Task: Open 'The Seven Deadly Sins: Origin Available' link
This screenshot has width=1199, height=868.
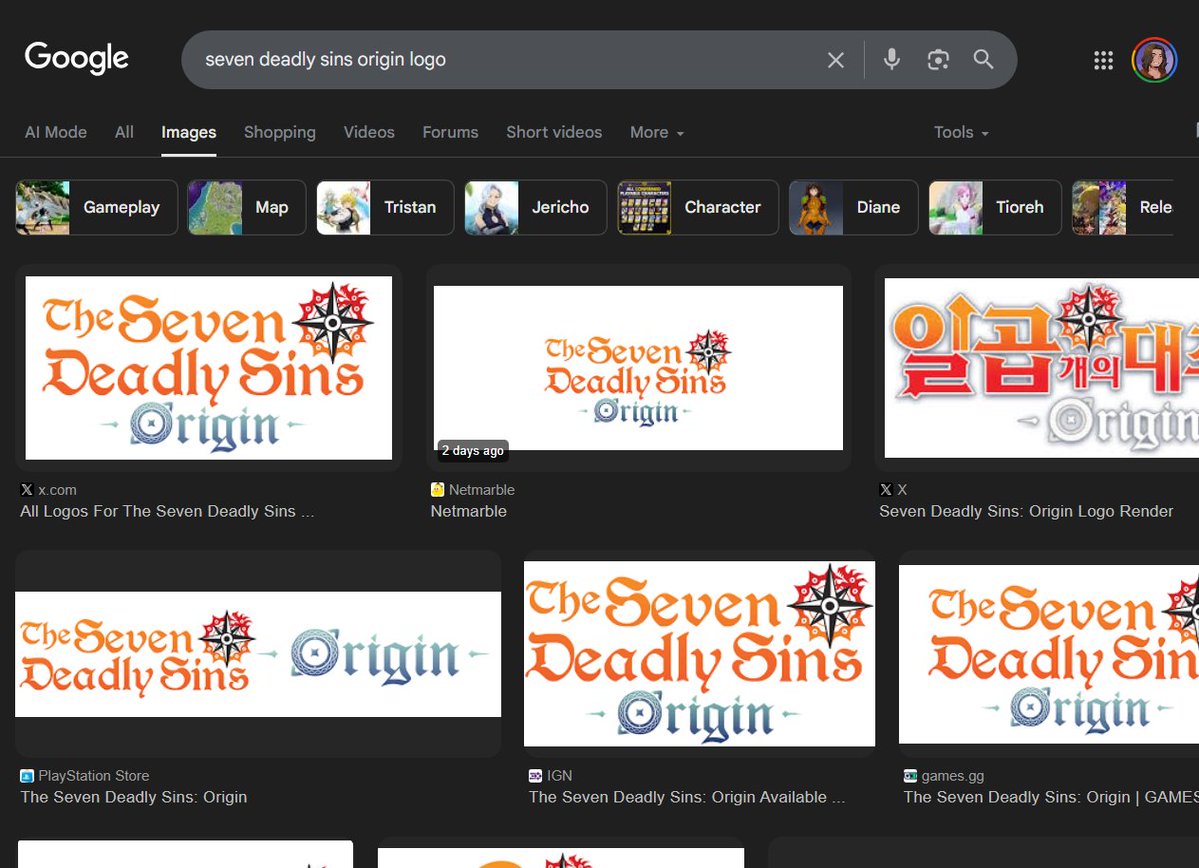Action: 687,797
